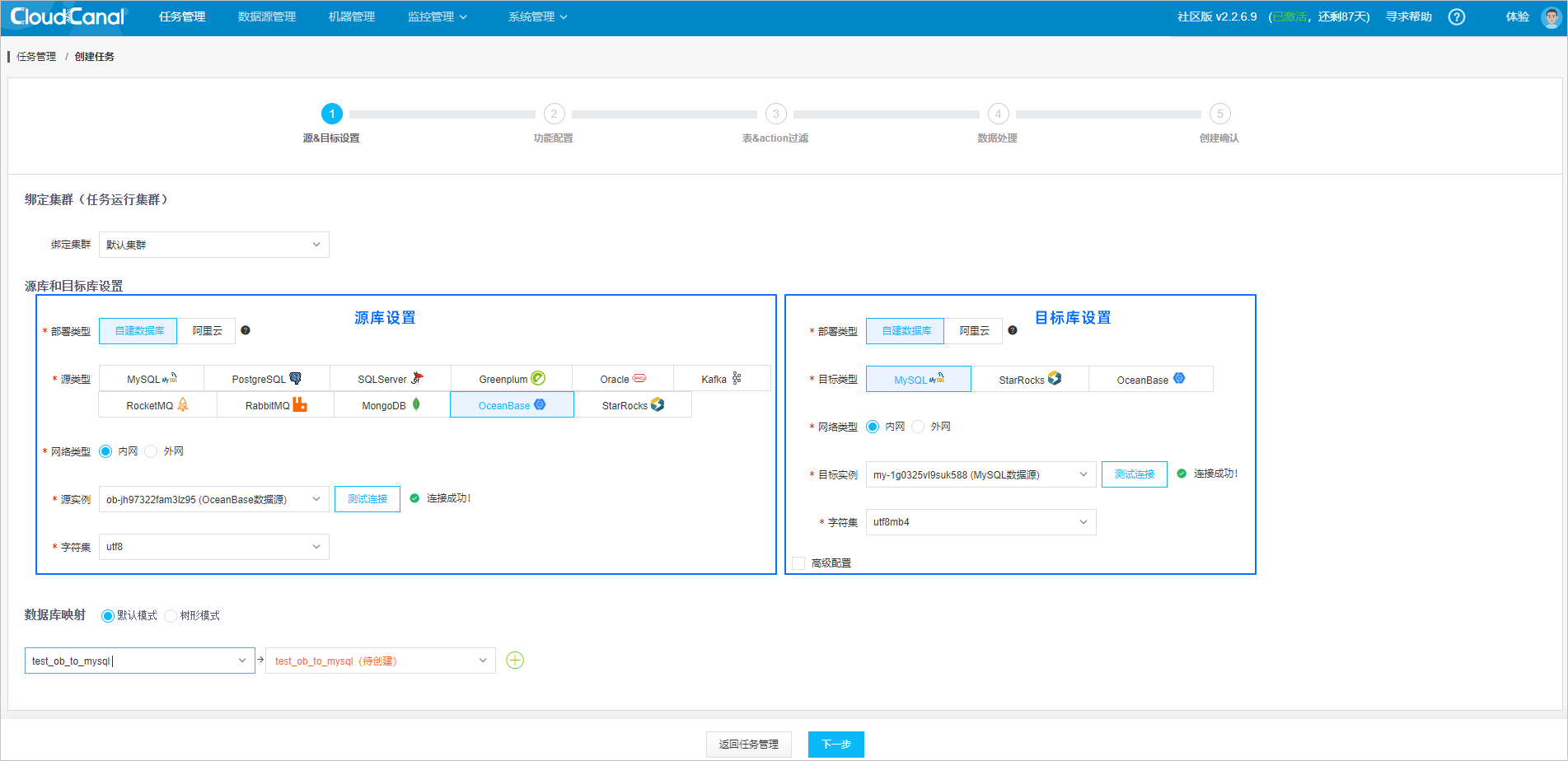Open the 目标实例 instance dropdown
Image resolution: width=1568 pixels, height=761 pixels.
click(980, 474)
